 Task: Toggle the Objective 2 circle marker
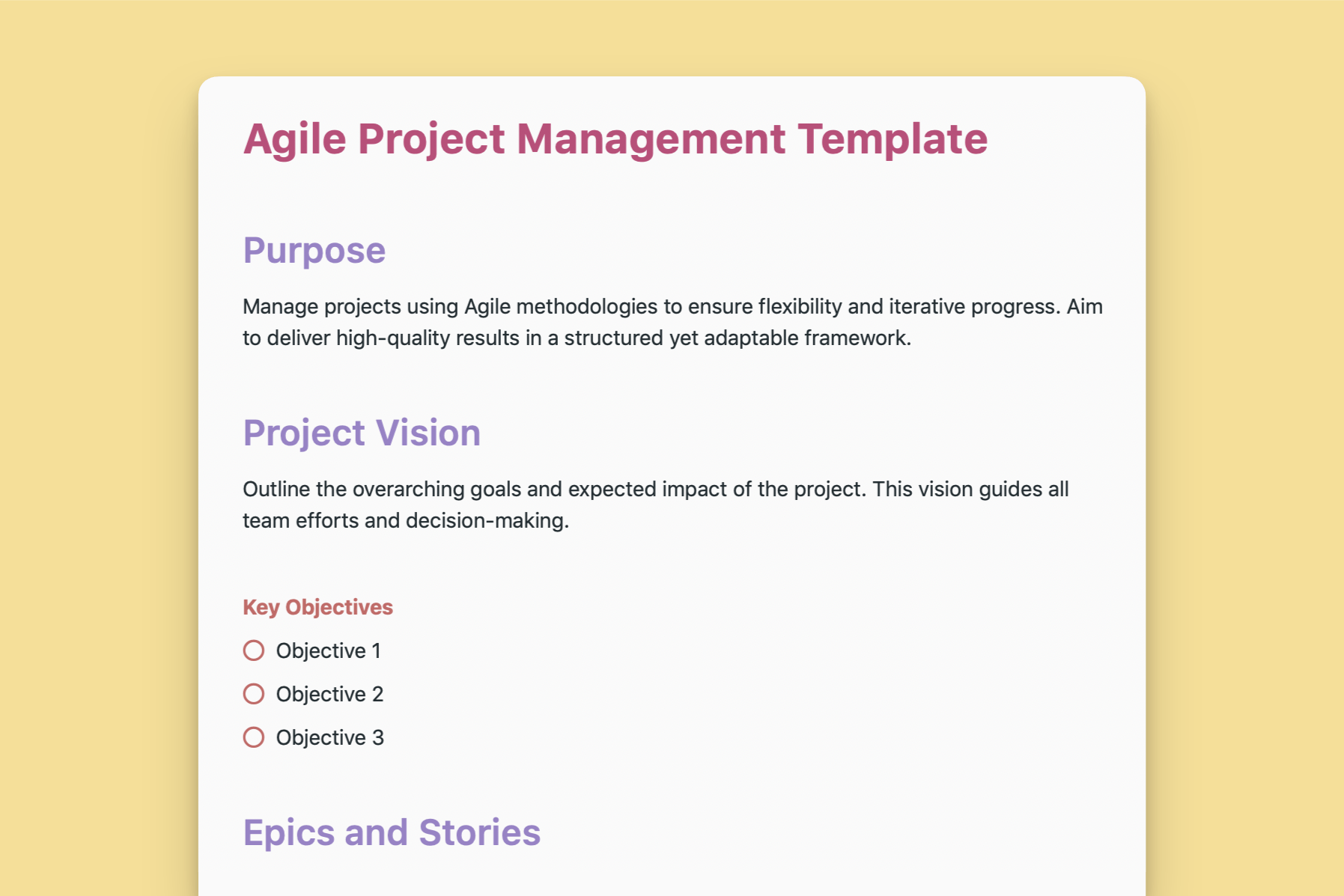(x=254, y=694)
